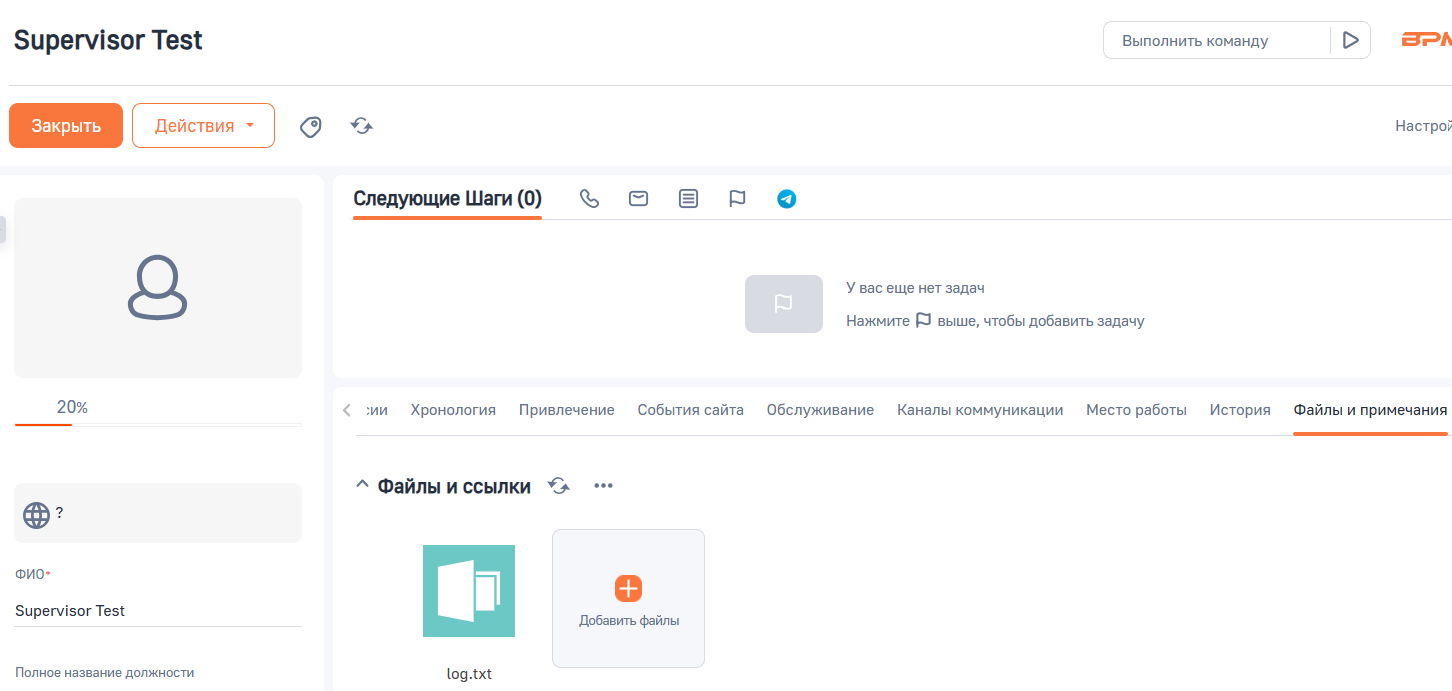Click the Добавить файлы button

click(x=628, y=598)
